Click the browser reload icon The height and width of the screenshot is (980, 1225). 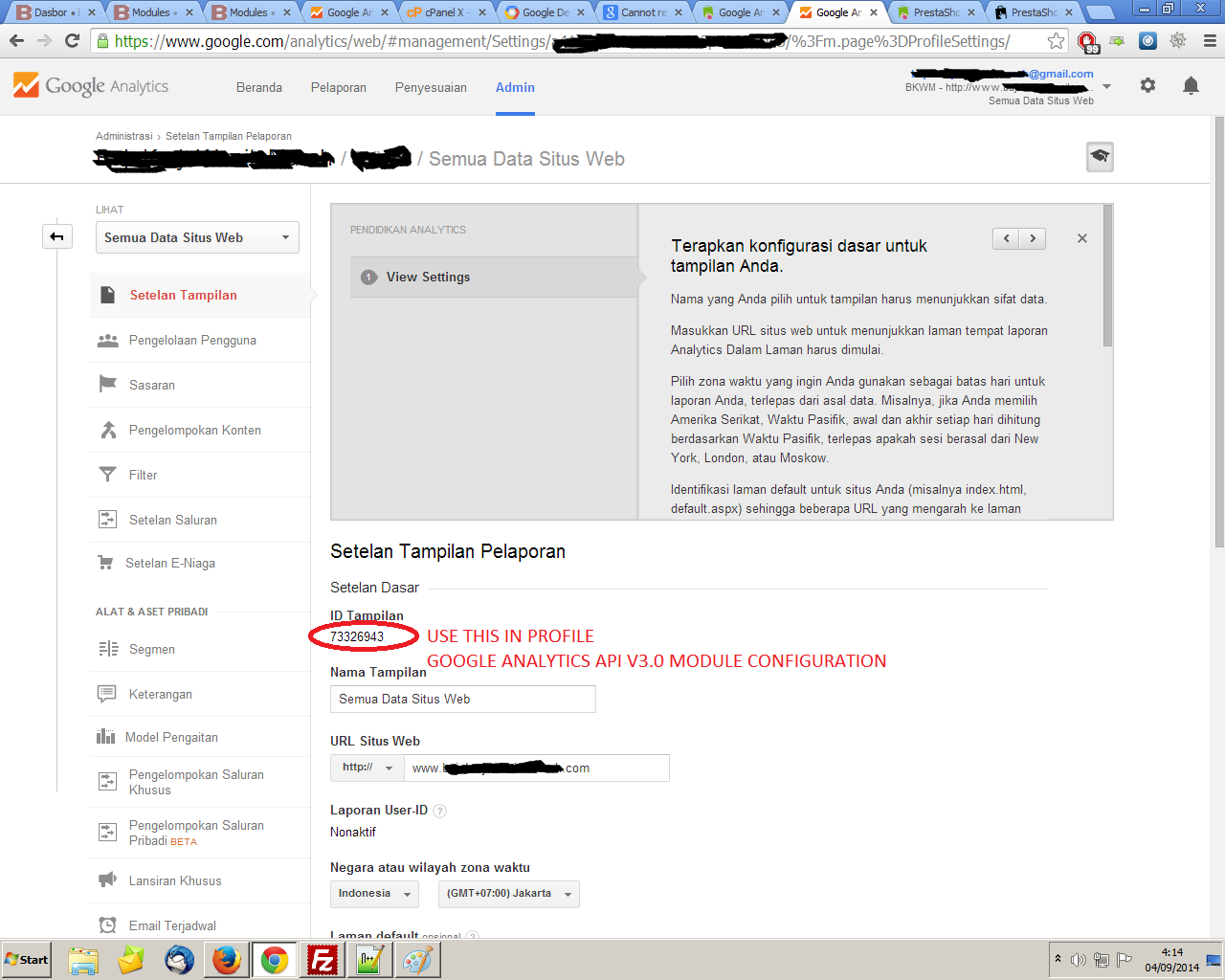(72, 40)
